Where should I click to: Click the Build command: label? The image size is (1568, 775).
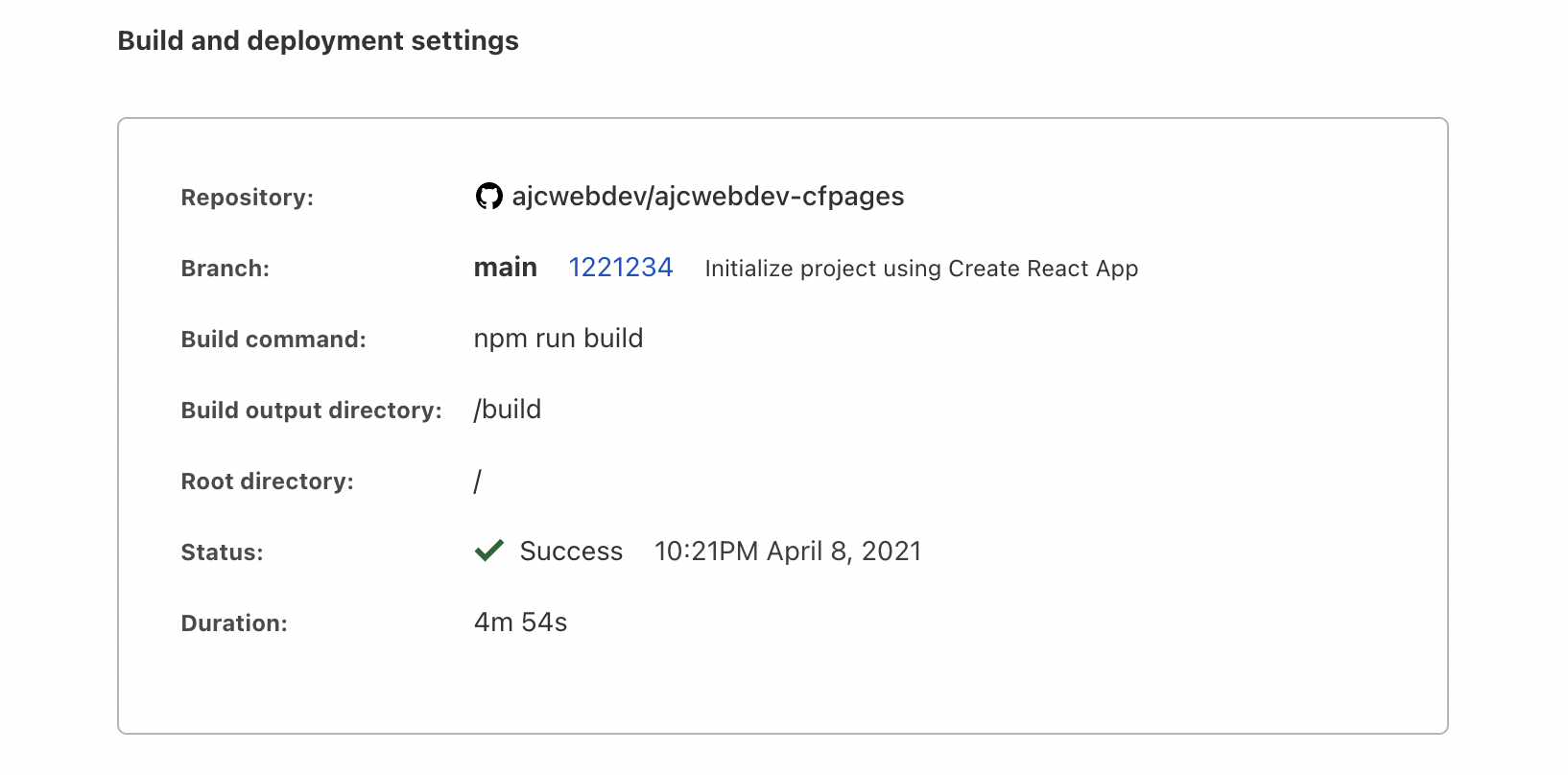(273, 340)
